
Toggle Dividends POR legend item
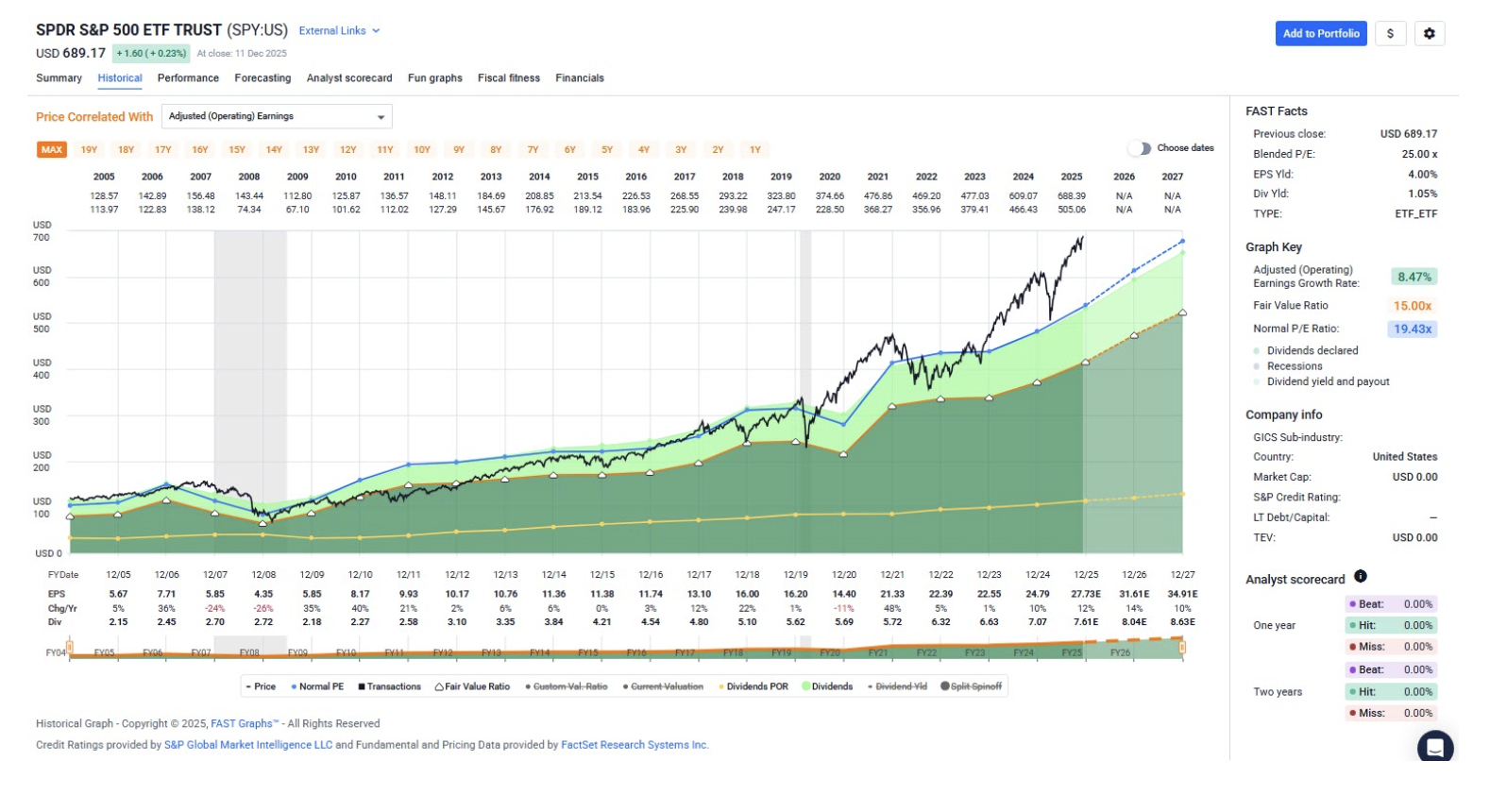(753, 686)
